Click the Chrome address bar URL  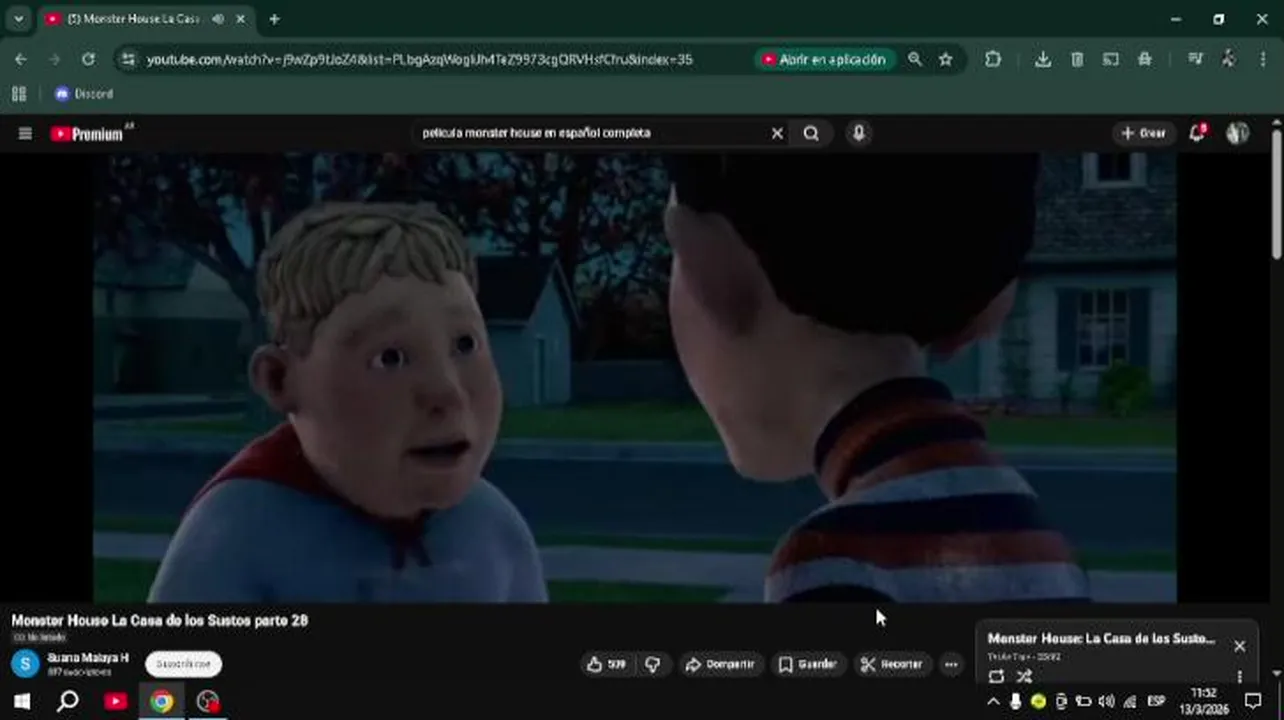pyautogui.click(x=419, y=60)
